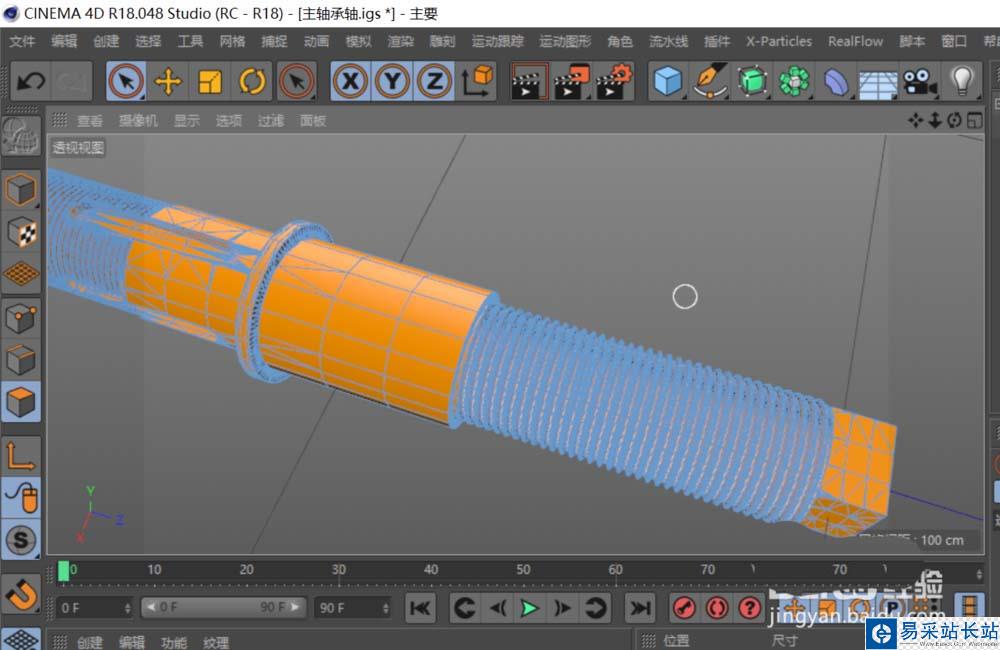The height and width of the screenshot is (650, 1000).
Task: Open viewport 面板 (Panel) dropdown menu
Action: pos(313,121)
